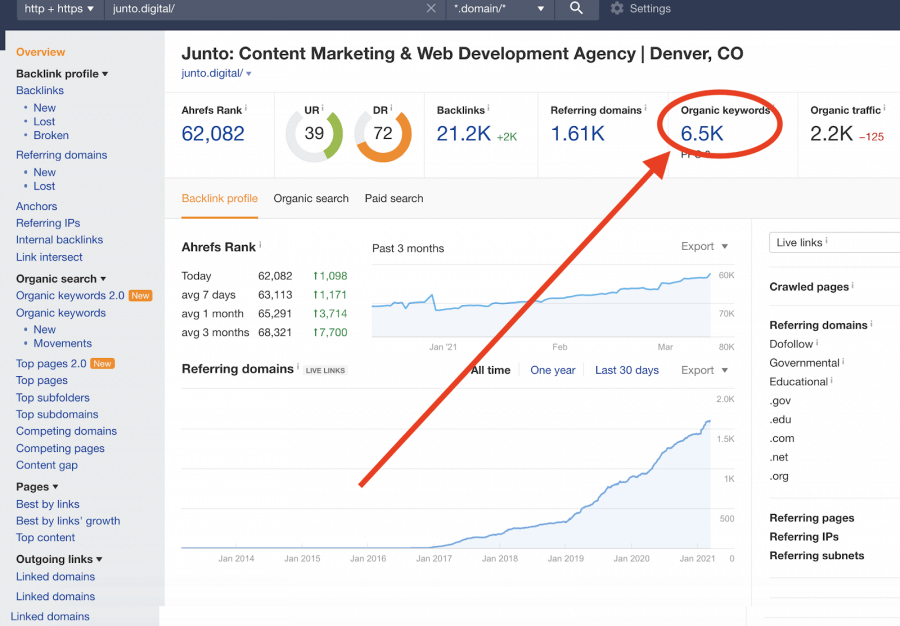Click the 1.61K referring domains value
This screenshot has width=900, height=626.
coord(577,134)
